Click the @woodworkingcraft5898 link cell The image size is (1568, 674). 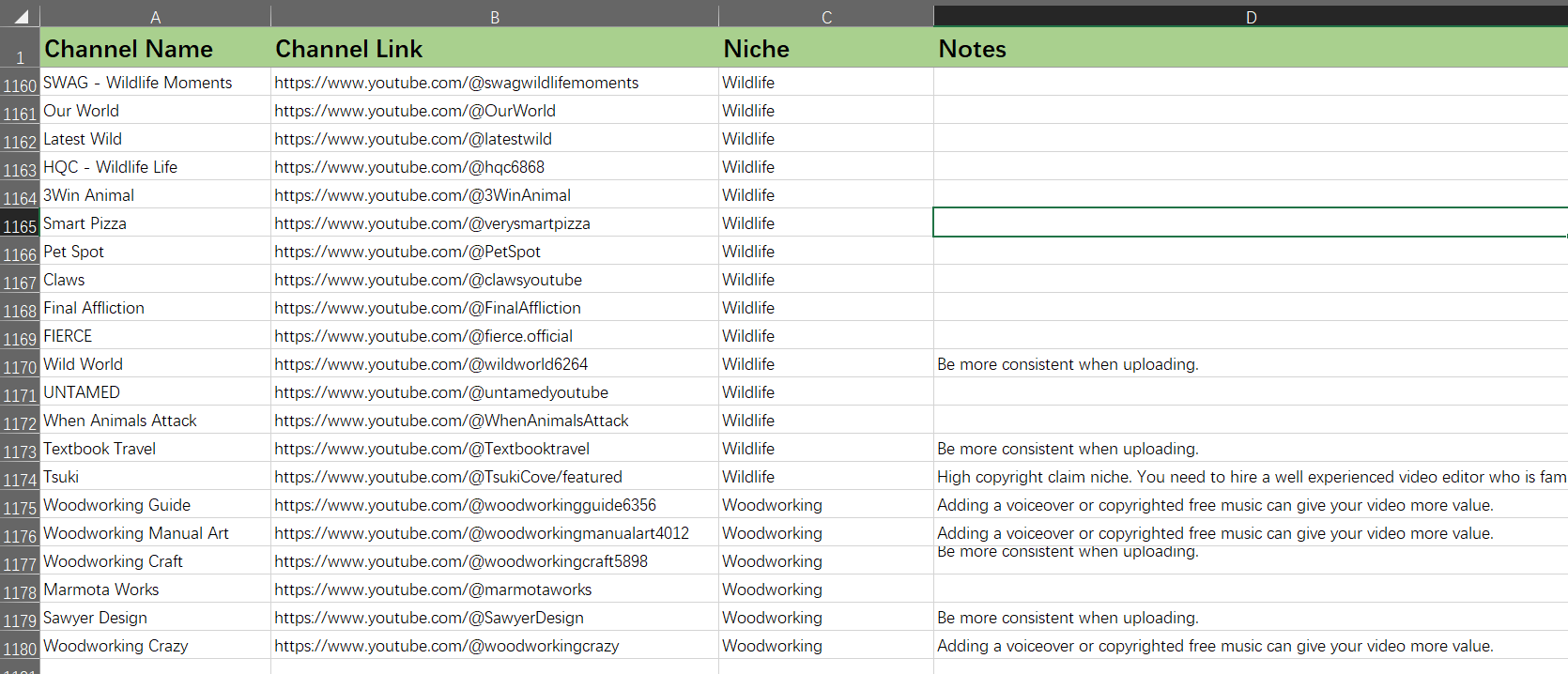click(495, 560)
